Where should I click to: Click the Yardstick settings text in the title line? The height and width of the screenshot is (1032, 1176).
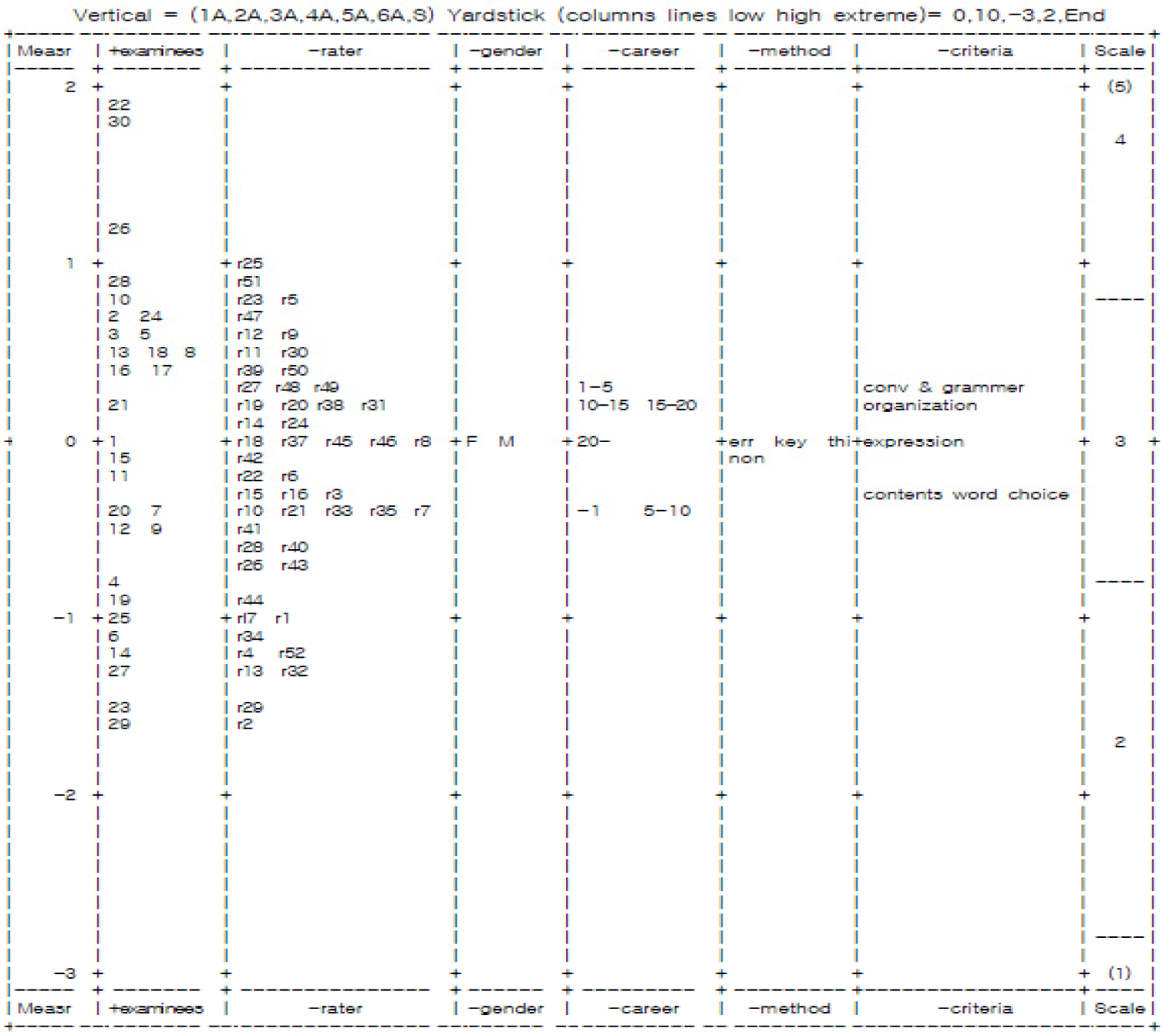776,15
